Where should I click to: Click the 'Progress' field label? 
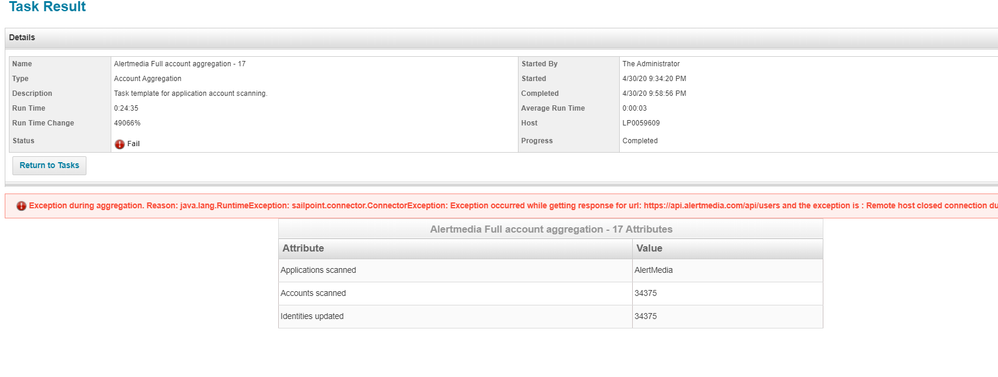coord(537,141)
